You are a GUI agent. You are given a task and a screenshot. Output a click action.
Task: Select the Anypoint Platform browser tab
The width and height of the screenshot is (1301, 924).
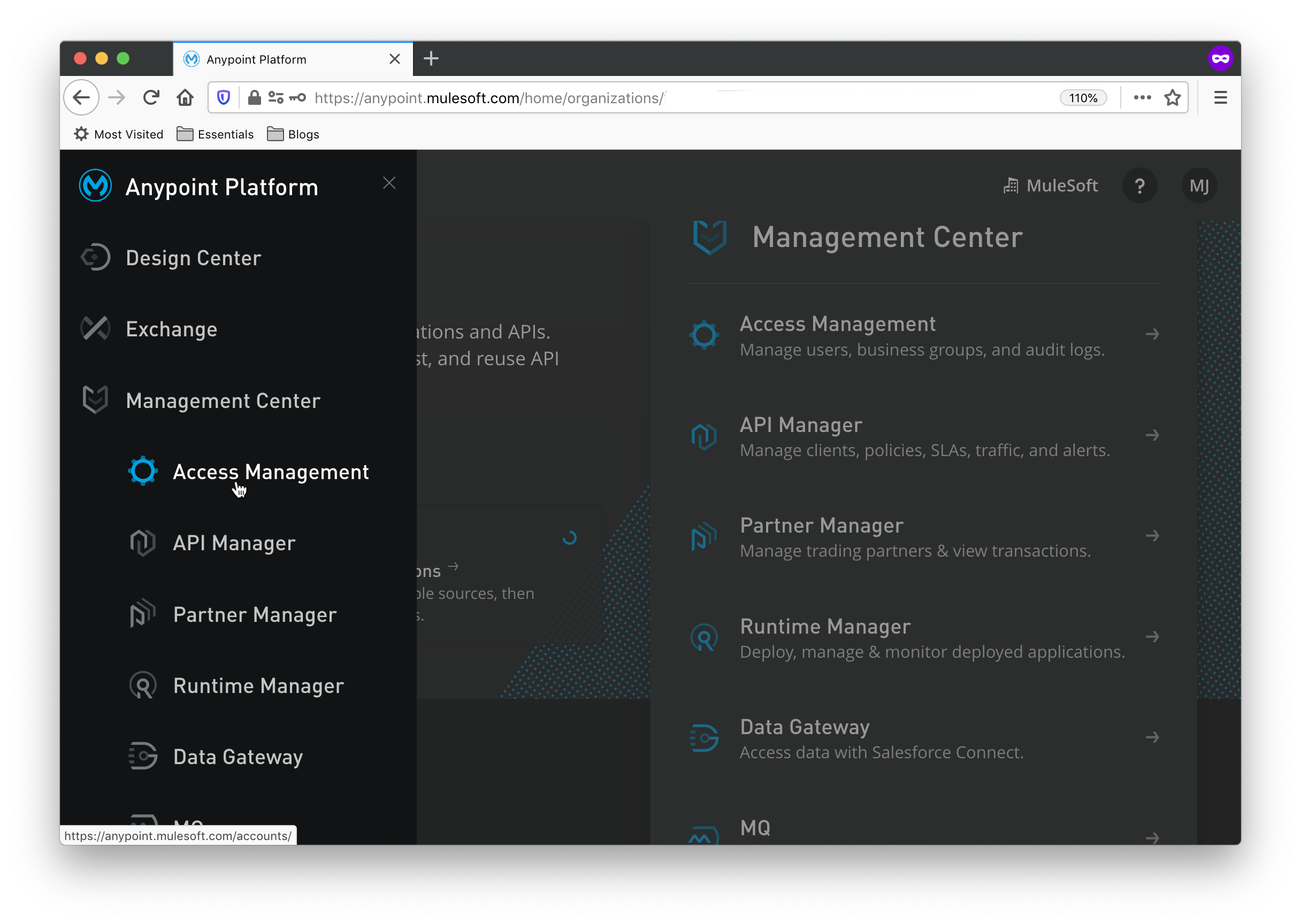coord(293,59)
